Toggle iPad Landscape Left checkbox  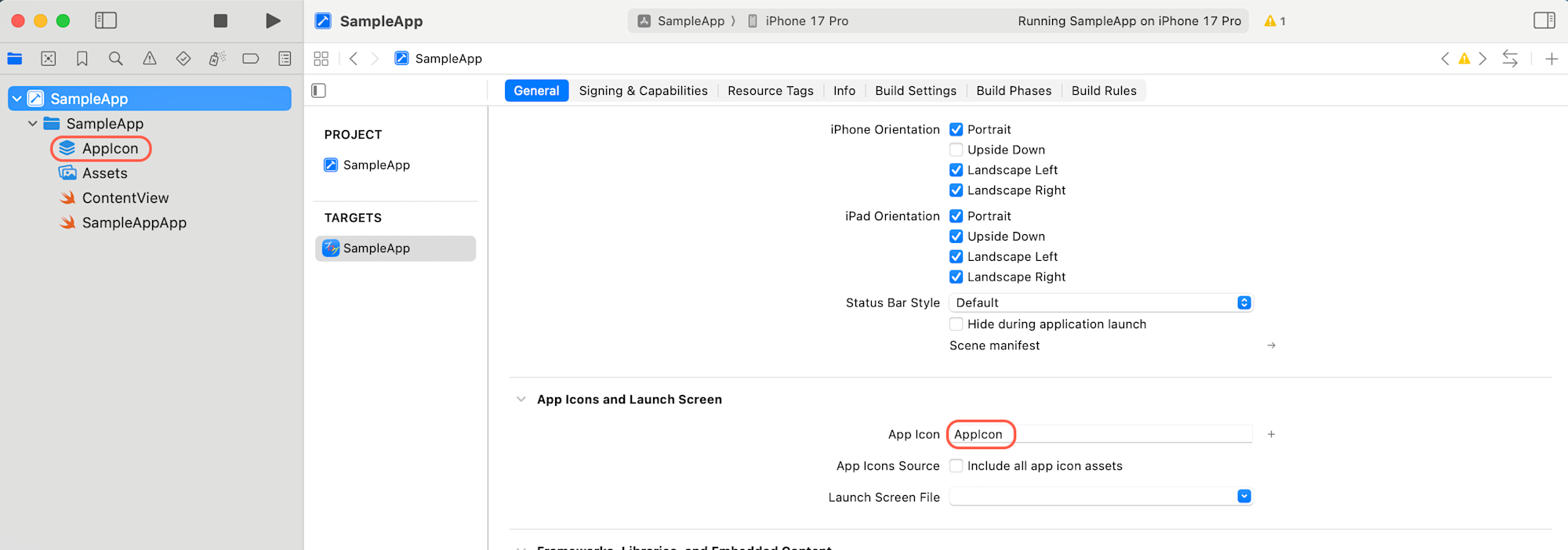[956, 257]
